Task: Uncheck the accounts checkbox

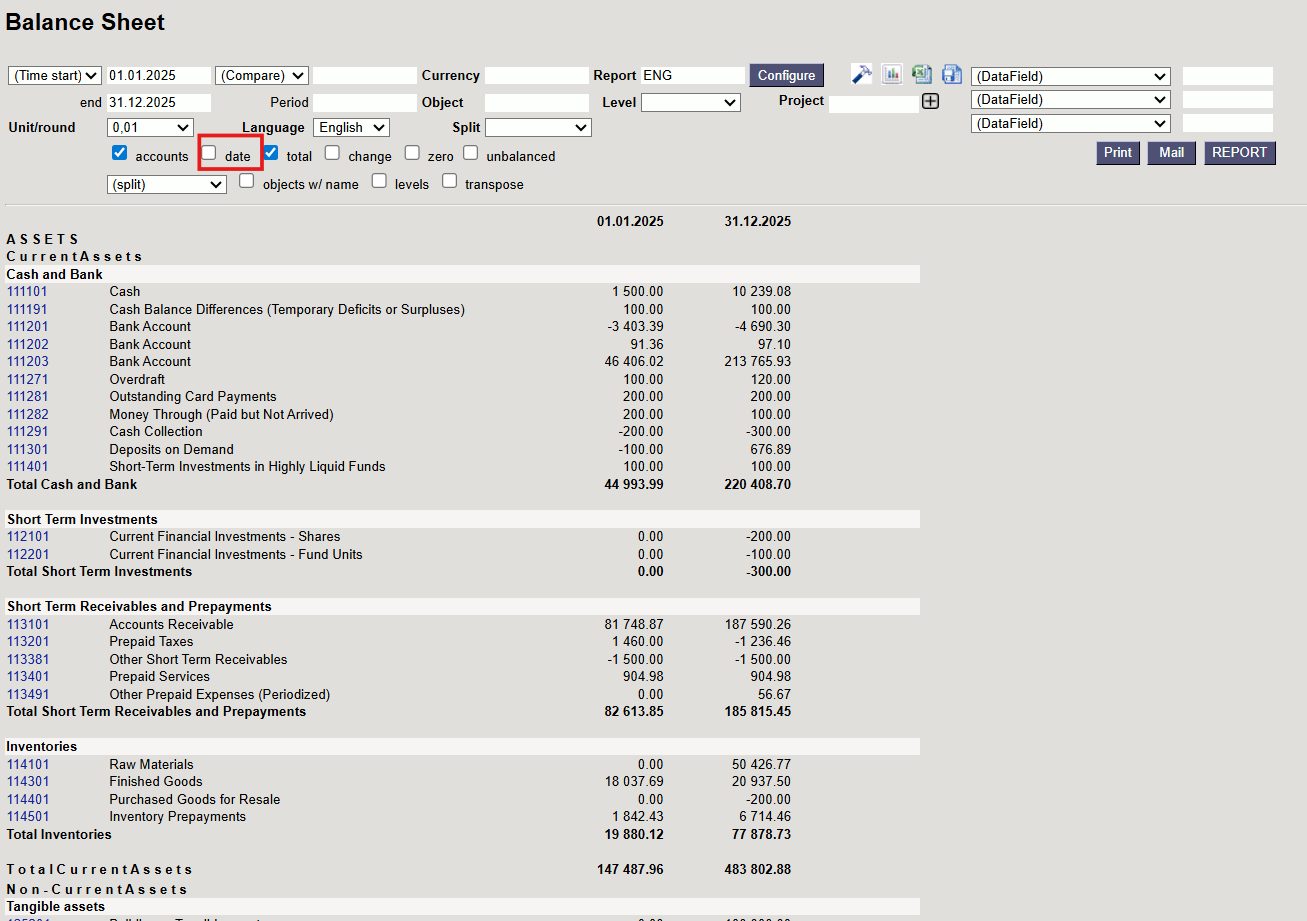Action: (120, 153)
